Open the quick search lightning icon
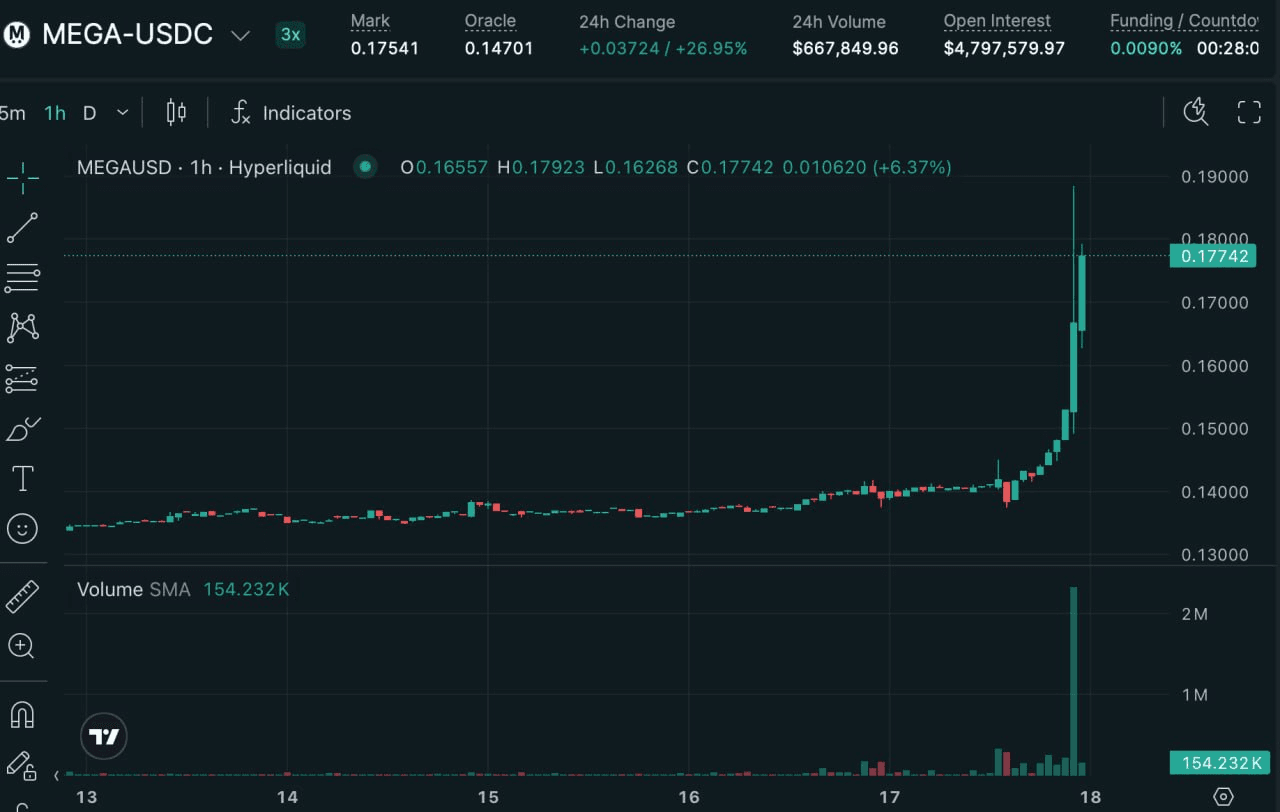The height and width of the screenshot is (812, 1280). pos(1196,112)
